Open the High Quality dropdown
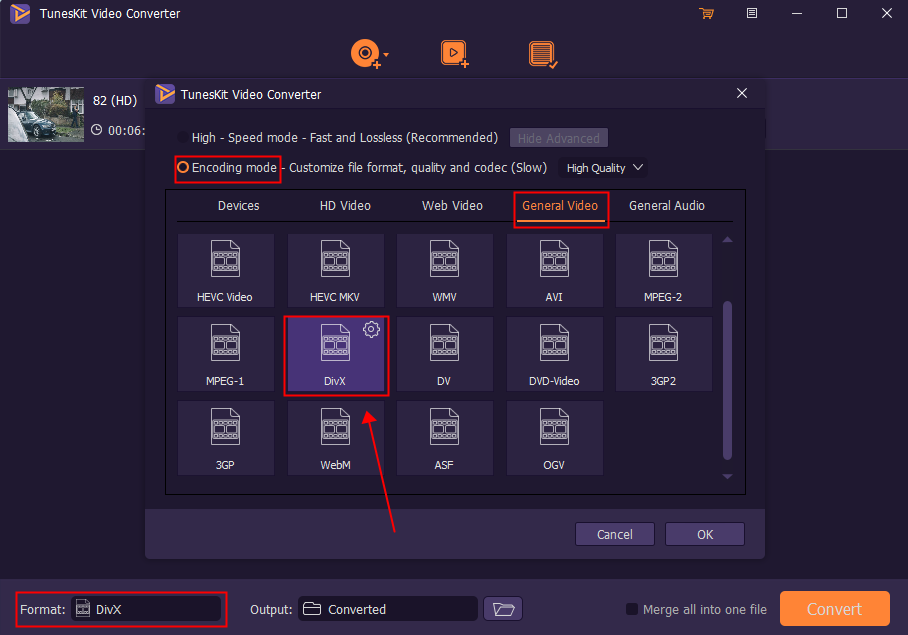 point(603,168)
